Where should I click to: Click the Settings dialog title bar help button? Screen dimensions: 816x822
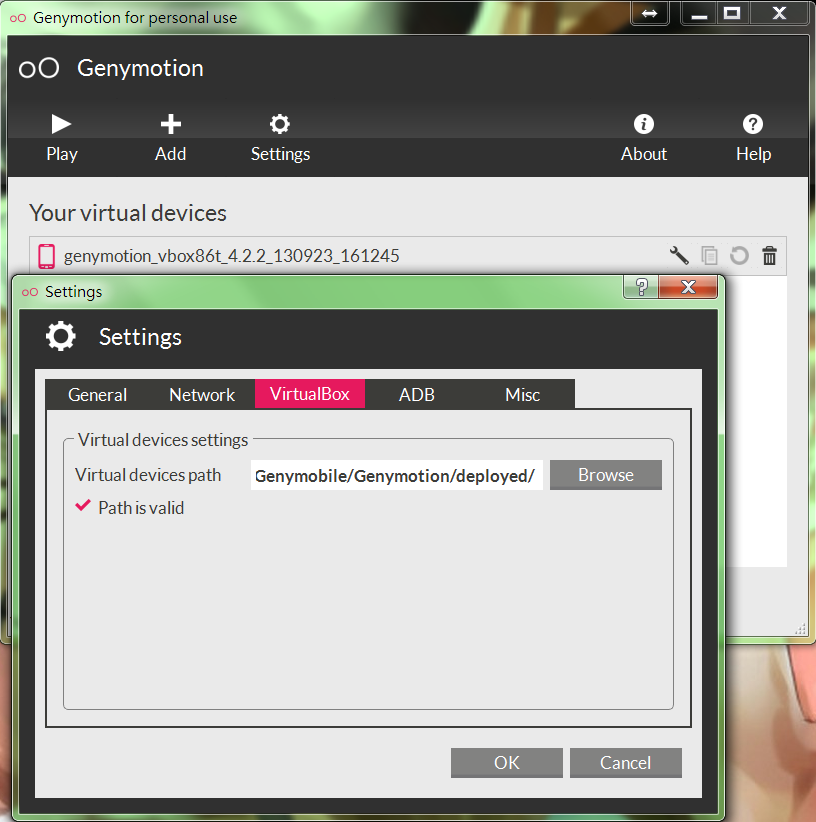click(x=641, y=288)
